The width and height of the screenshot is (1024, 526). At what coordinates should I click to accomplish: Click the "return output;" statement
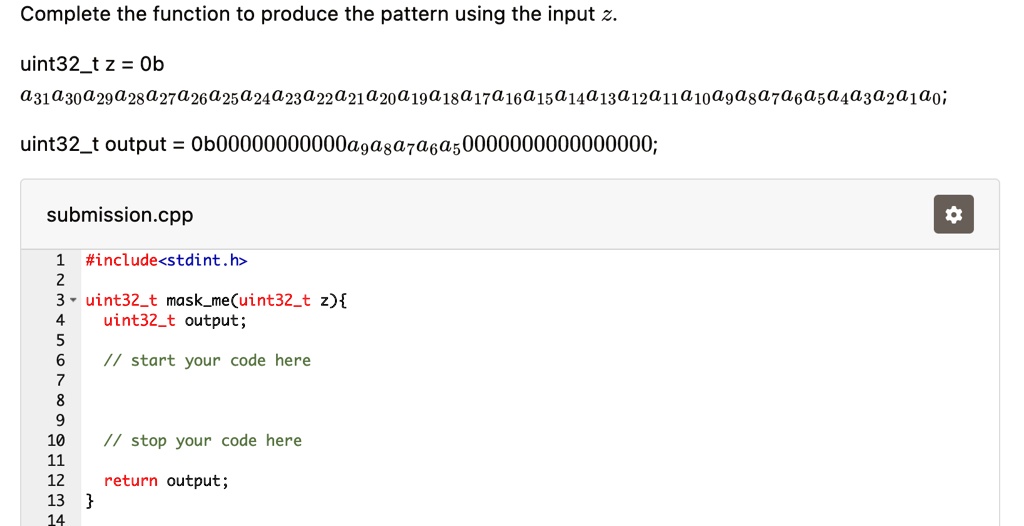[166, 481]
